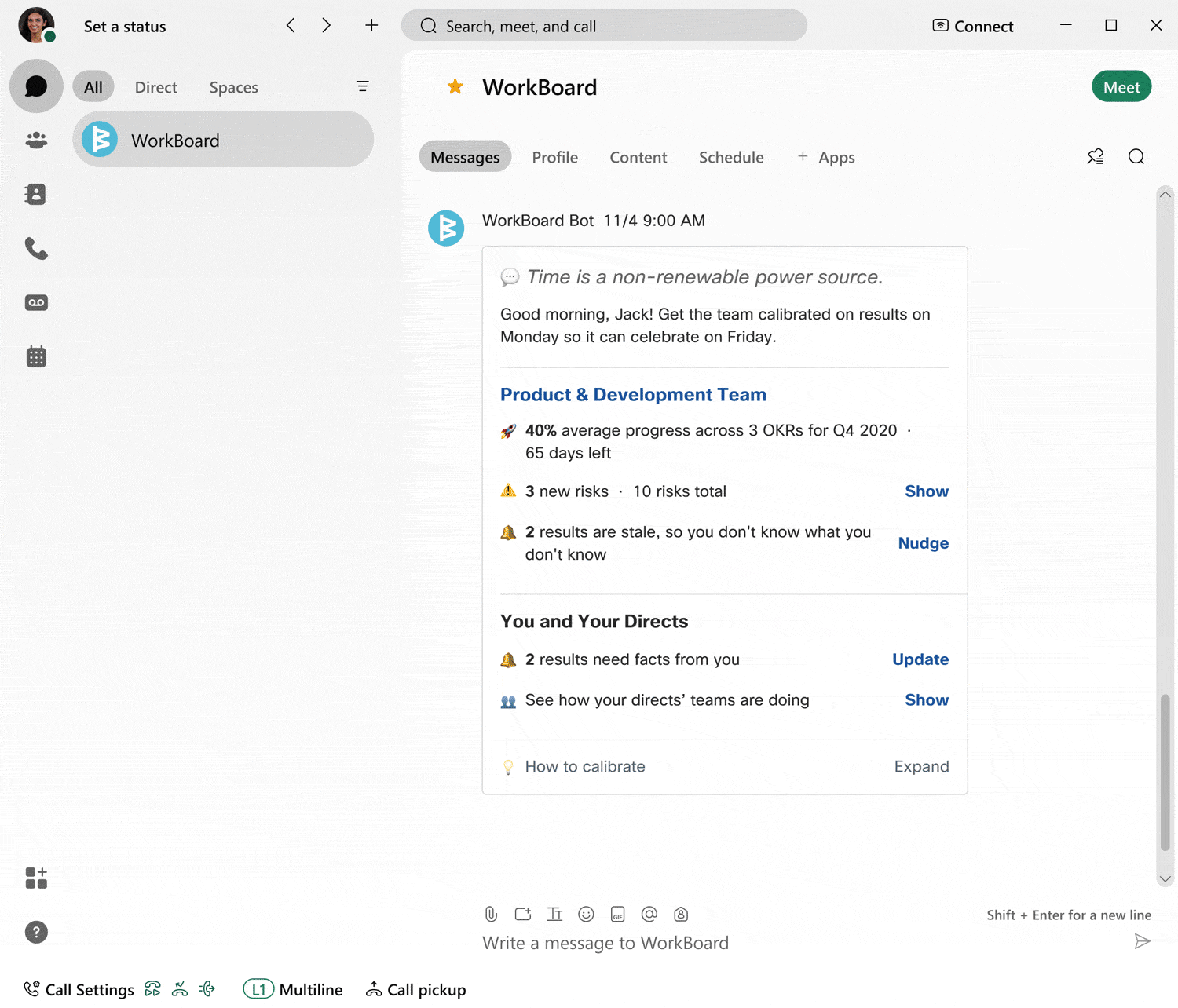Click Call pickup

click(x=416, y=989)
